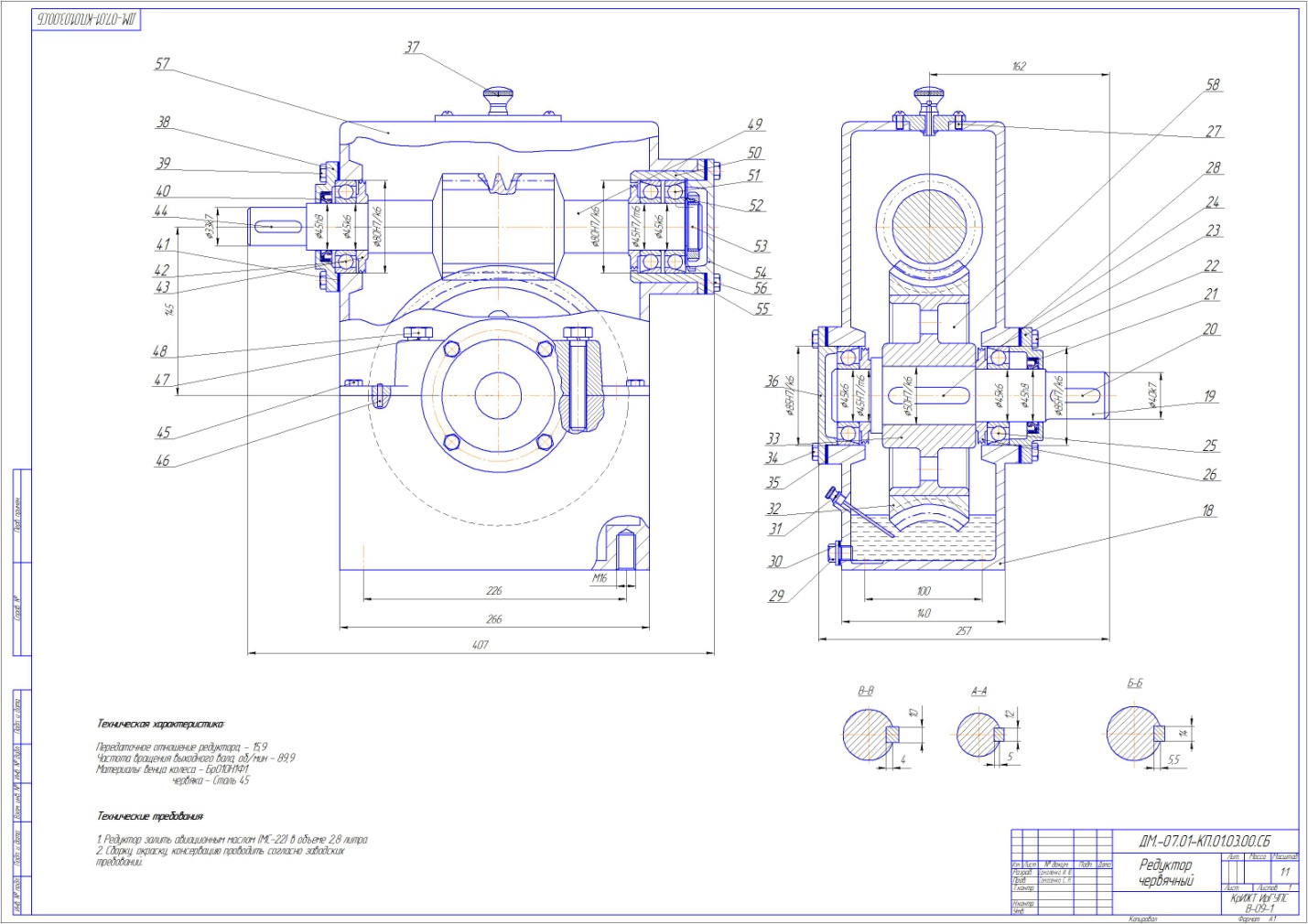Select the 'Масса' header cell

tap(1258, 857)
